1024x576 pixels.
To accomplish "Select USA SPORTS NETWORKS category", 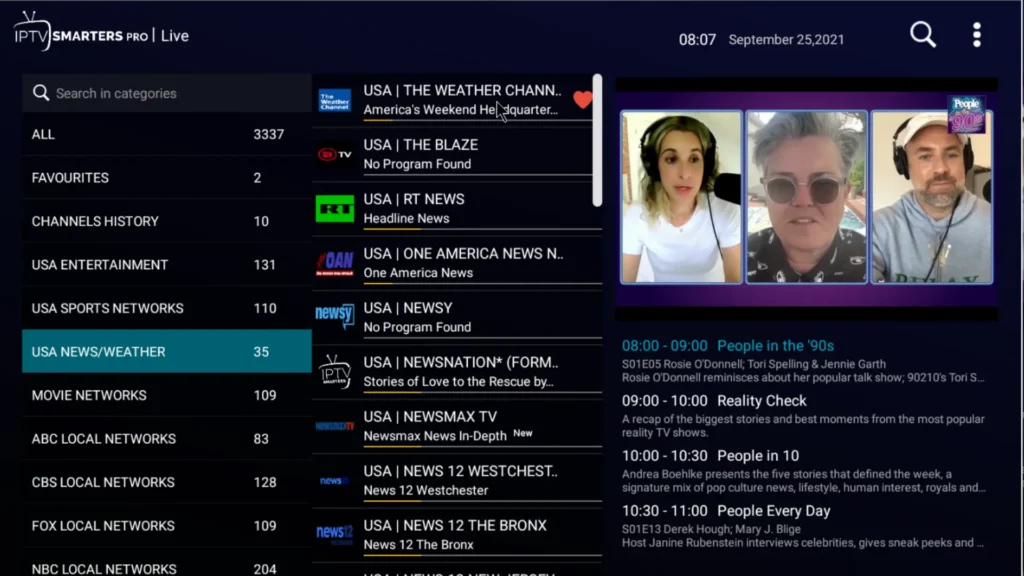I will (x=167, y=308).
